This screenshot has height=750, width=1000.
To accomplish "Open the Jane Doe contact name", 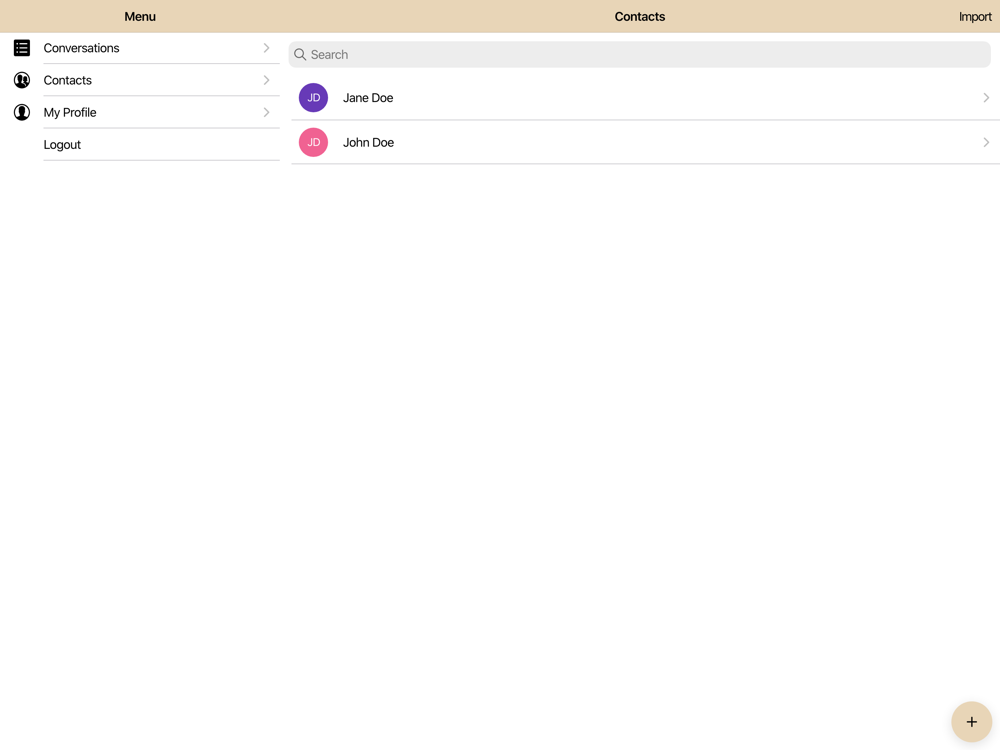I will click(x=368, y=98).
